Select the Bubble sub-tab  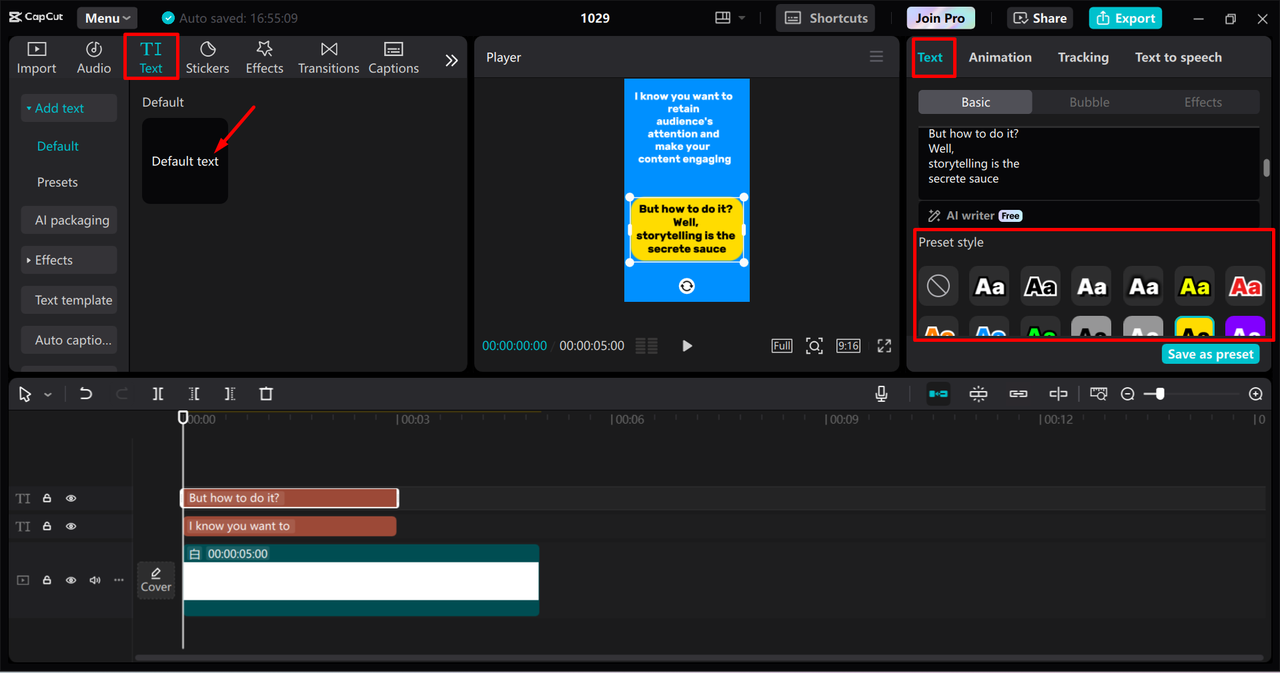tap(1089, 102)
